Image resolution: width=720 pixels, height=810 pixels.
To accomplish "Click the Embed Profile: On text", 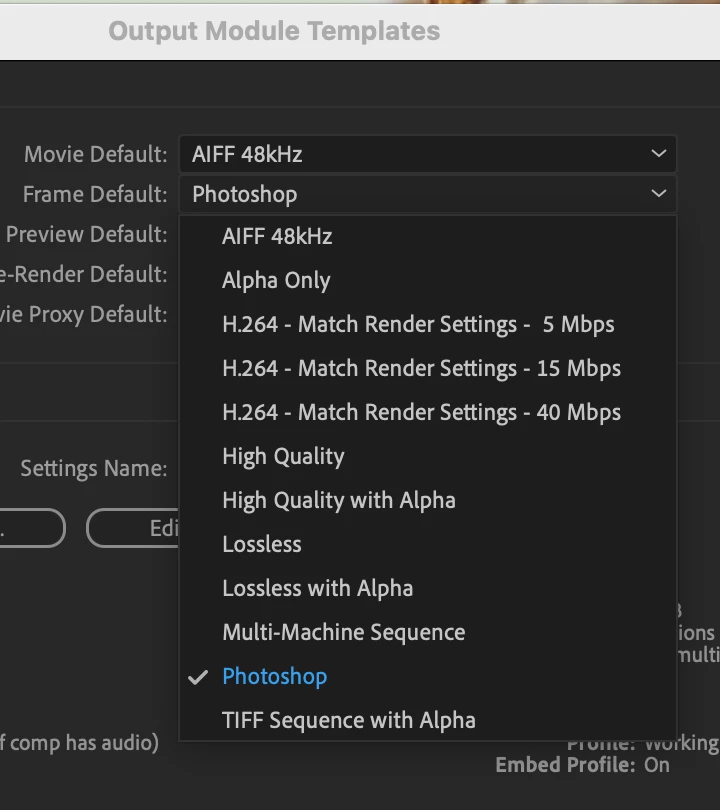I will (x=582, y=765).
